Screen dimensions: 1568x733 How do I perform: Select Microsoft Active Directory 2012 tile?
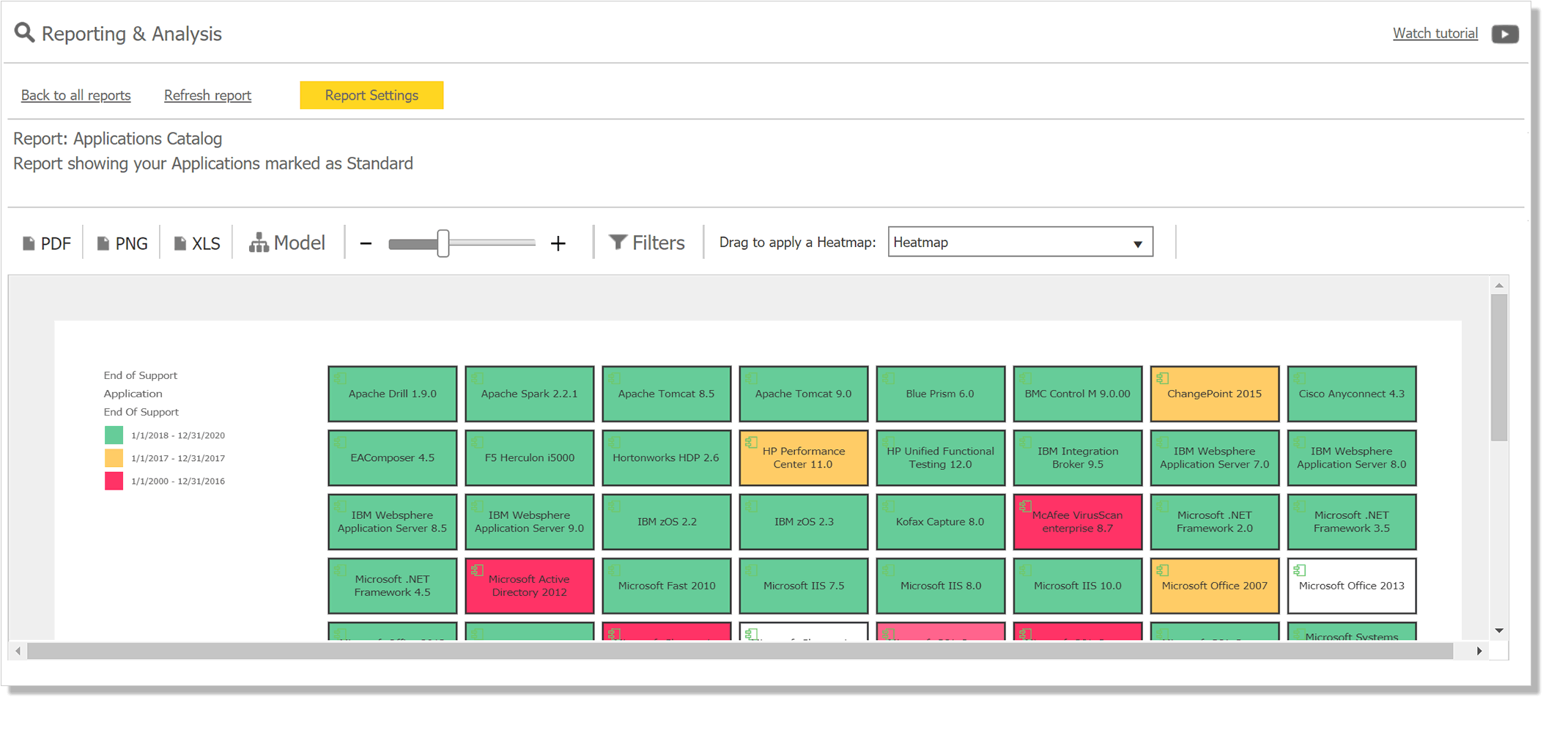tap(529, 585)
